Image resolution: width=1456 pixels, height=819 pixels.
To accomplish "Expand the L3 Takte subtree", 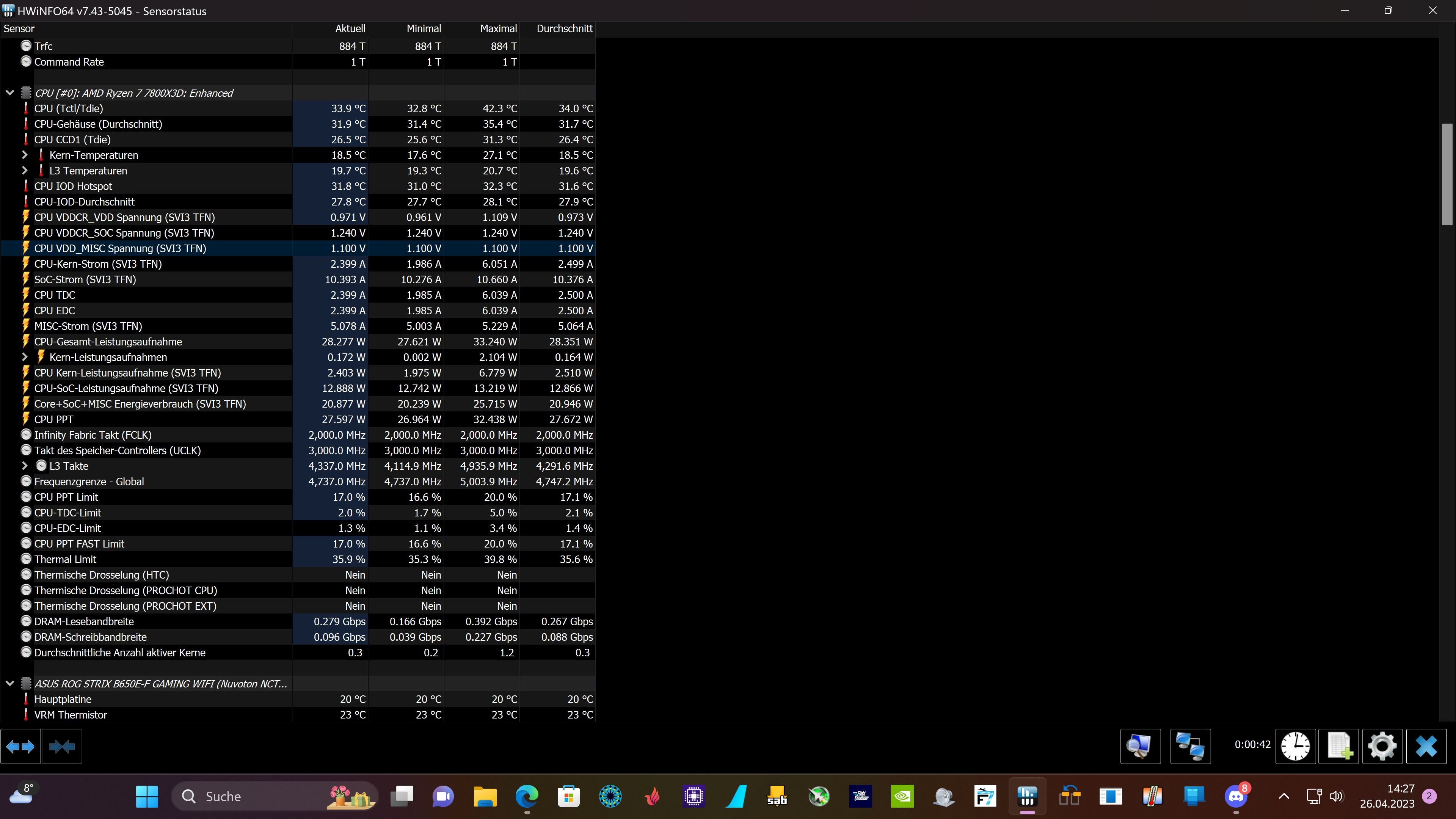I will (x=24, y=466).
